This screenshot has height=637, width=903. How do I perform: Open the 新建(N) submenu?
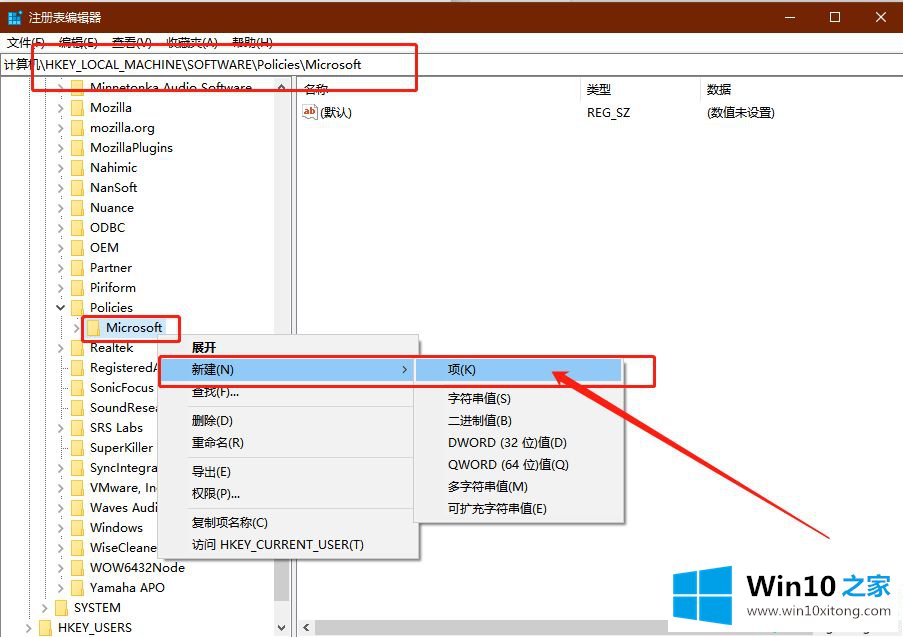click(x=286, y=370)
